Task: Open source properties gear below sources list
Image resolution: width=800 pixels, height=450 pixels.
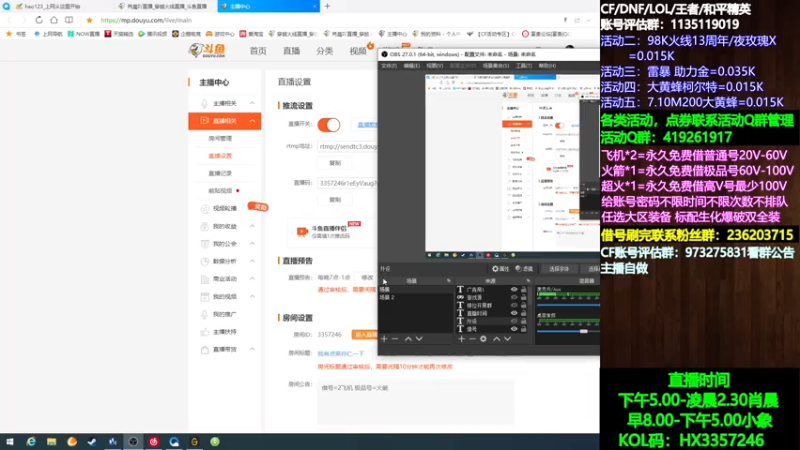Action: tap(483, 339)
